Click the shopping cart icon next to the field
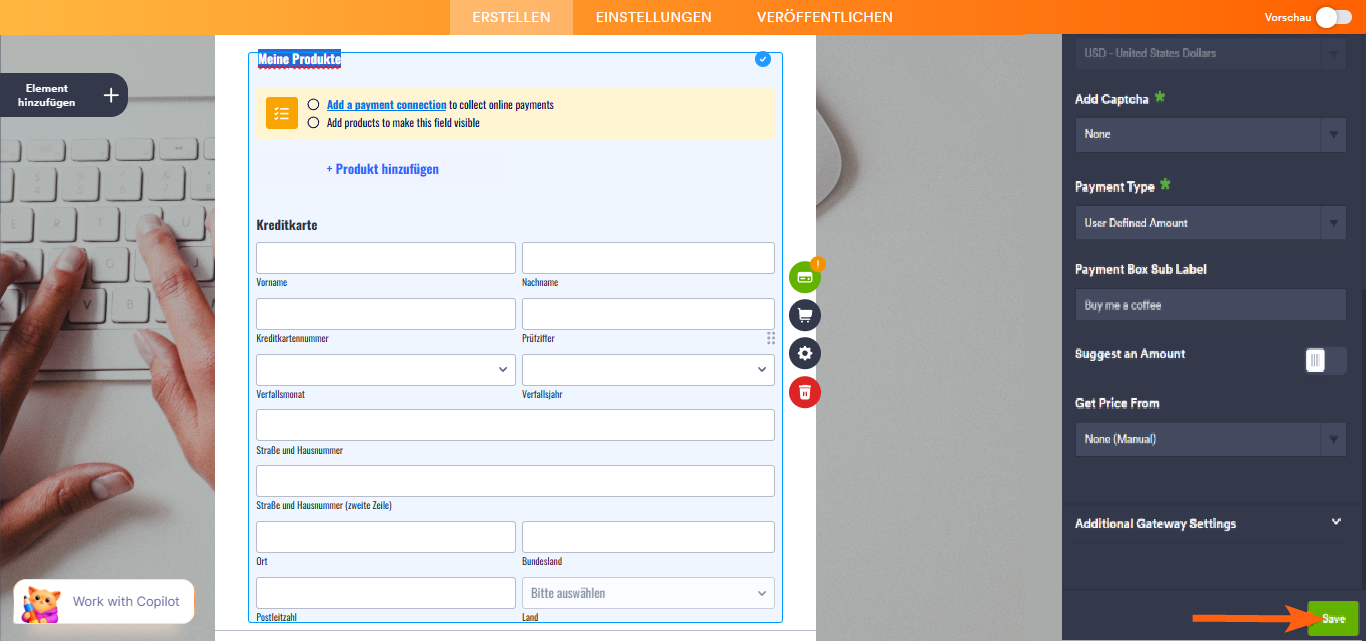The height and width of the screenshot is (641, 1366). pos(805,315)
